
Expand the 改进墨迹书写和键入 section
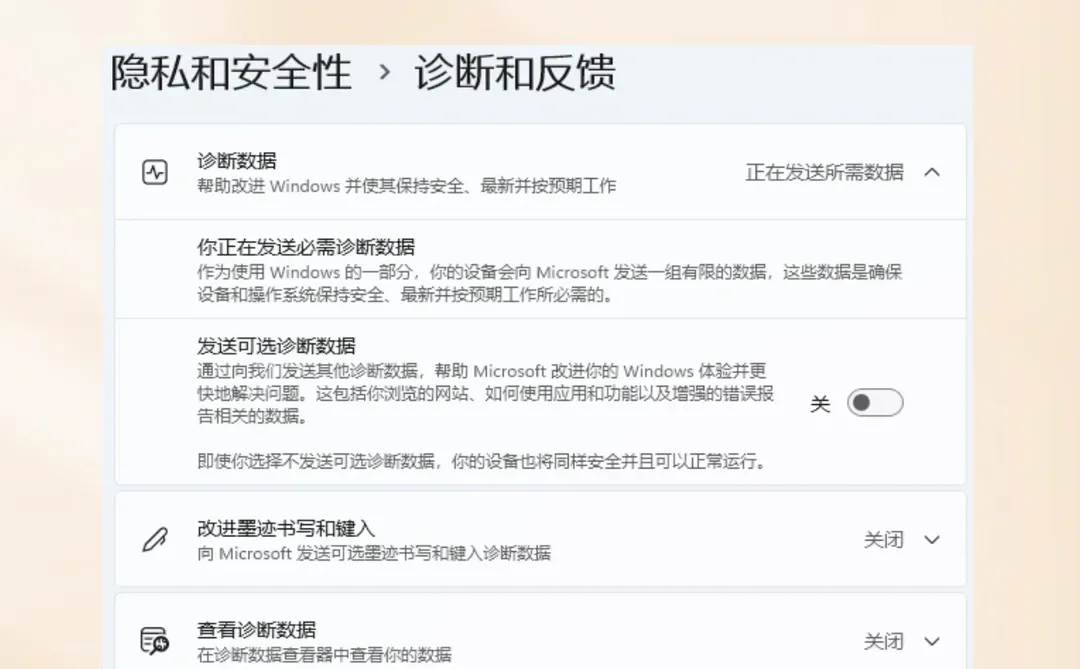point(932,539)
